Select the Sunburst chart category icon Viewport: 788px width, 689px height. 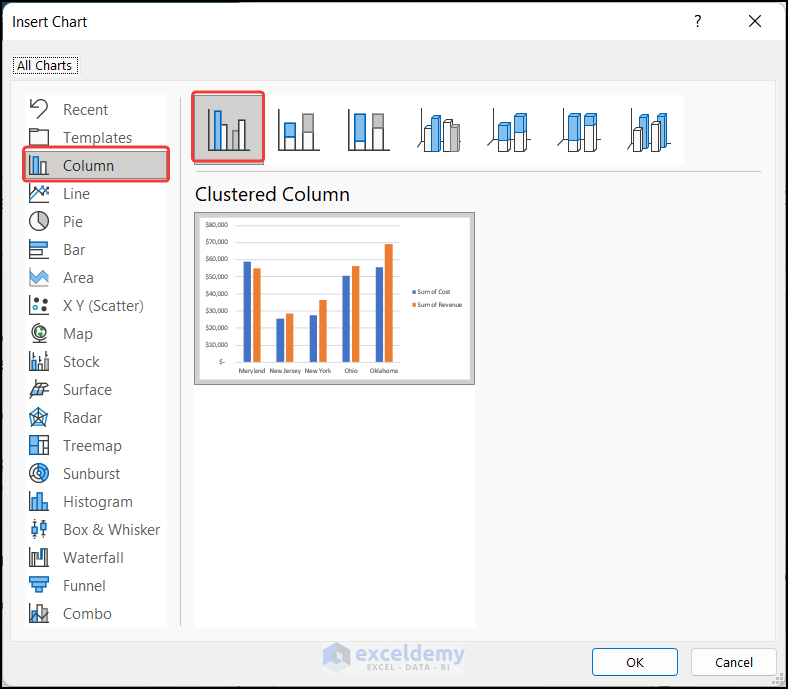click(39, 473)
